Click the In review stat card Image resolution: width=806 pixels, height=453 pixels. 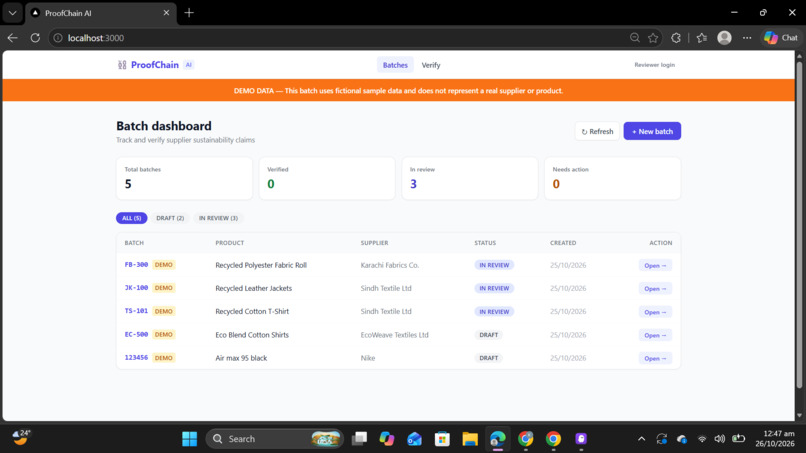pyautogui.click(x=470, y=178)
